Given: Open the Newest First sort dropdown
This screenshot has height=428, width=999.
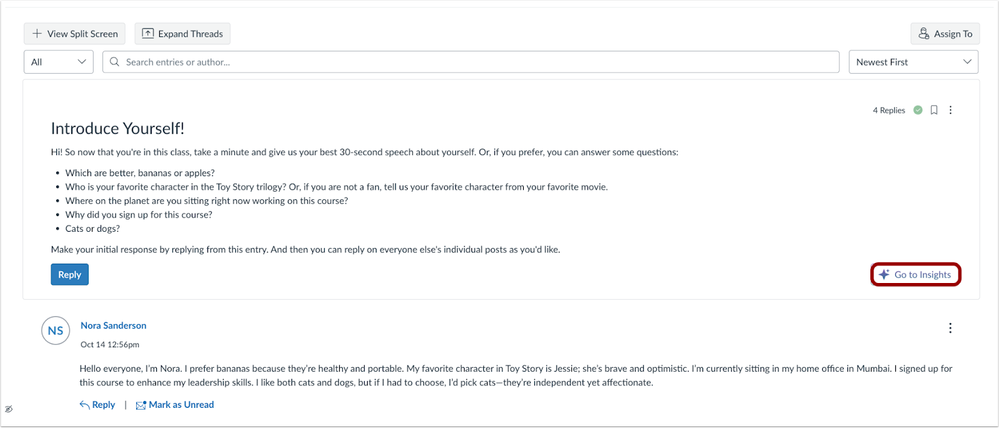Looking at the screenshot, I should click(912, 62).
